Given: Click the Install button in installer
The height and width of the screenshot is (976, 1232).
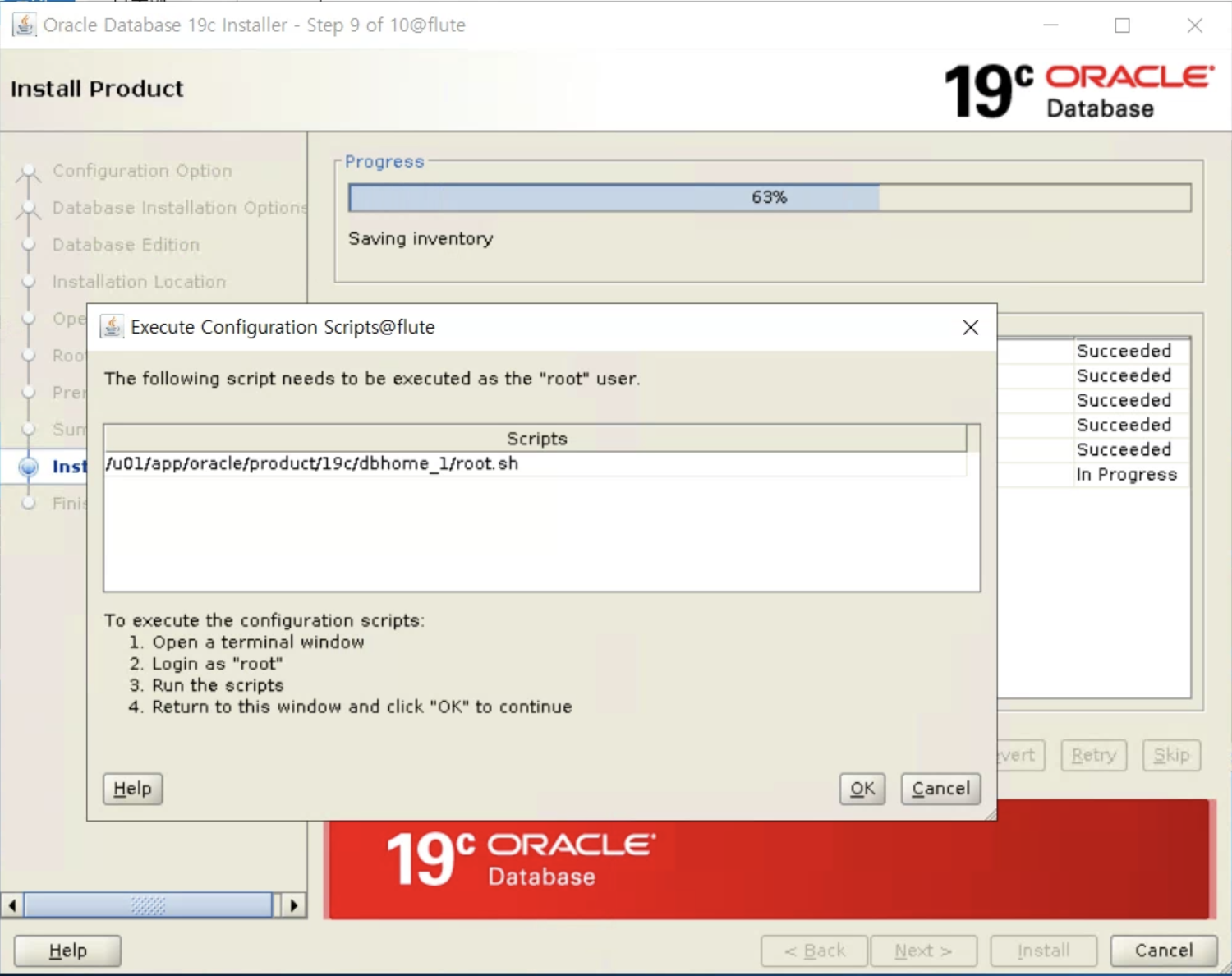Looking at the screenshot, I should tap(1043, 951).
